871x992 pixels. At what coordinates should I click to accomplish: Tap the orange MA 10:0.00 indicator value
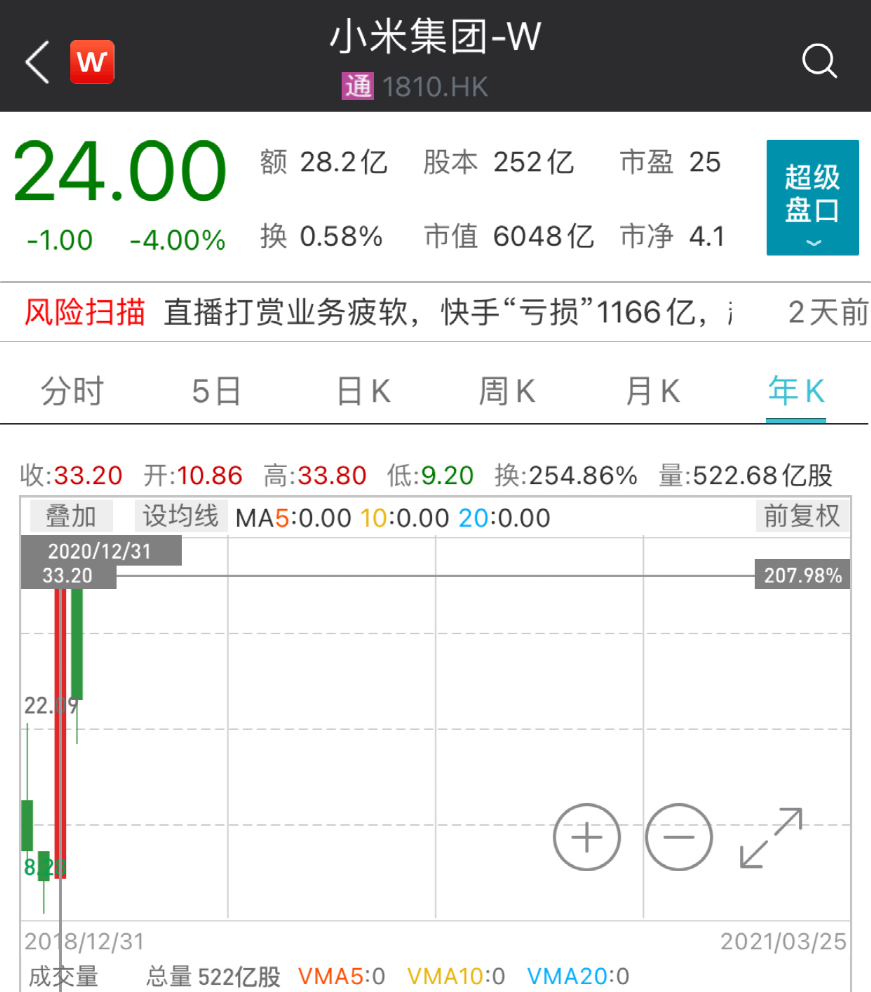(405, 518)
